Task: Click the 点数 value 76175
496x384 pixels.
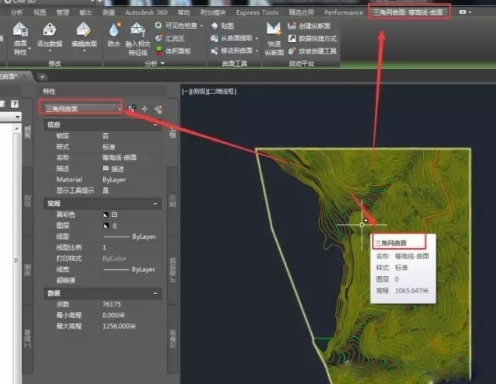Action: pyautogui.click(x=112, y=304)
